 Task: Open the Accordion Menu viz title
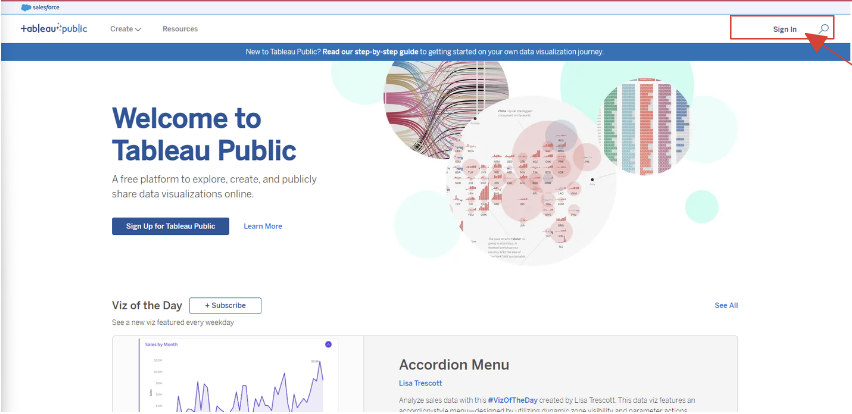[x=454, y=364]
